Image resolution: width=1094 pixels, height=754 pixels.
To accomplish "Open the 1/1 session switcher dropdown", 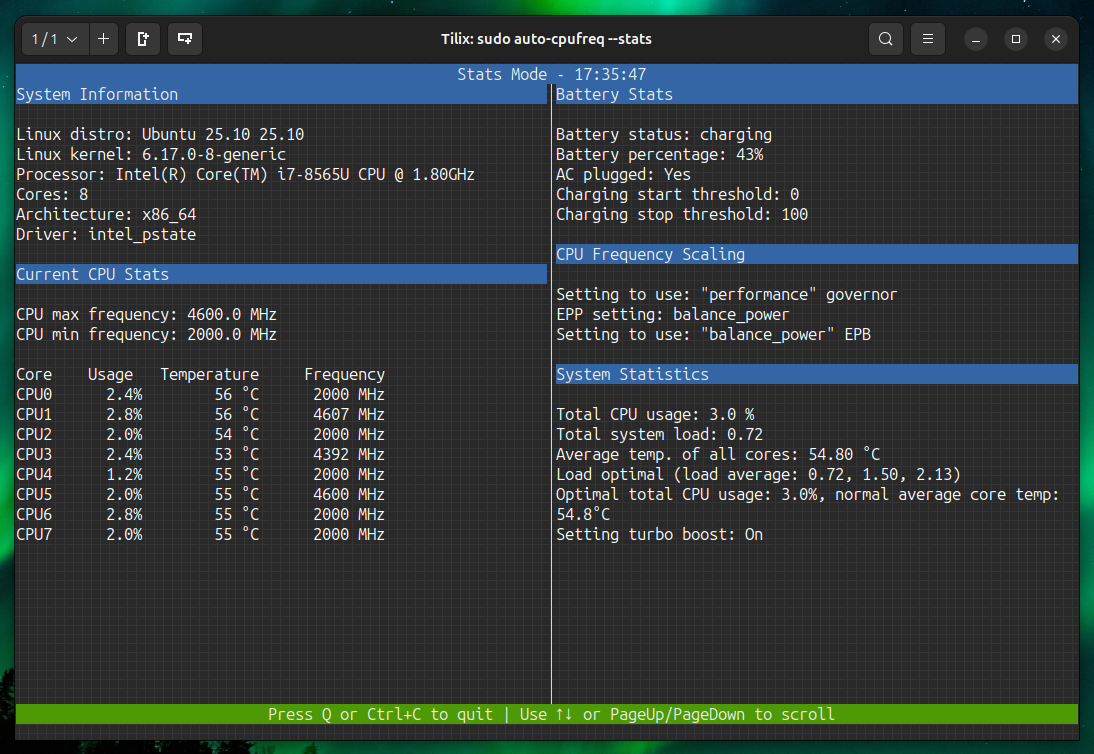I will (x=55, y=39).
